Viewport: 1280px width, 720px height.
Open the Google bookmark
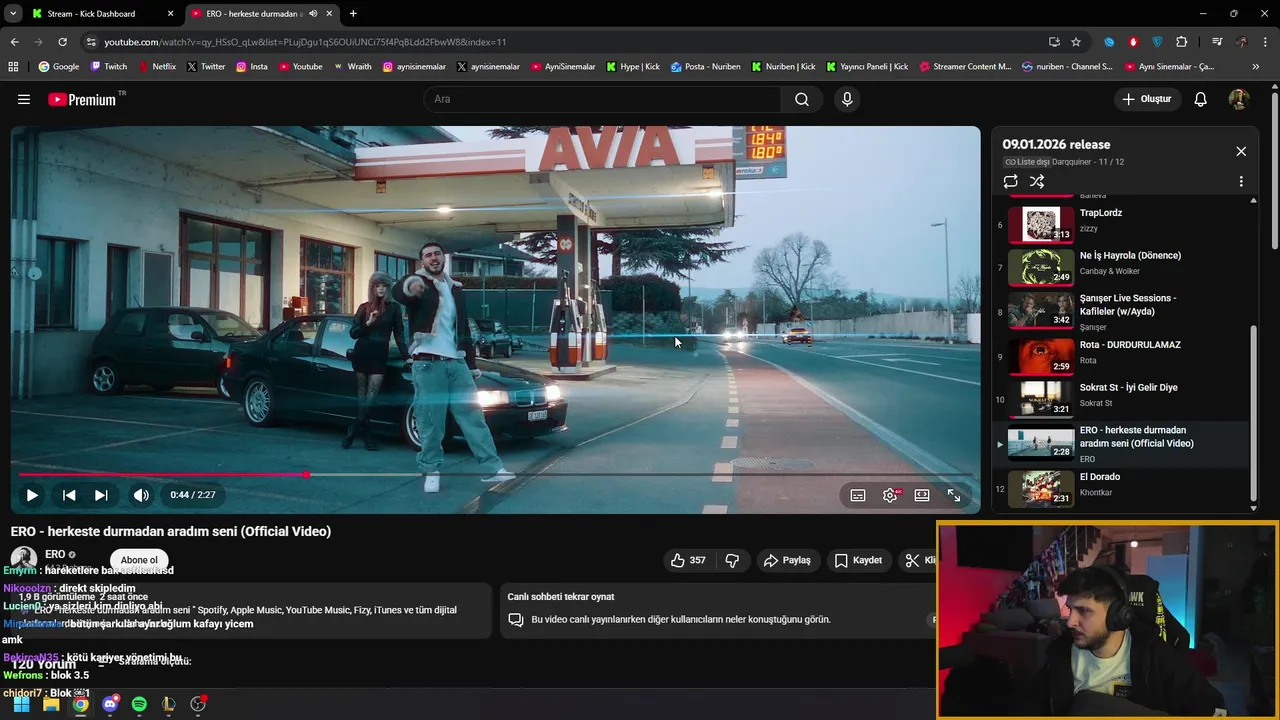pos(58,67)
